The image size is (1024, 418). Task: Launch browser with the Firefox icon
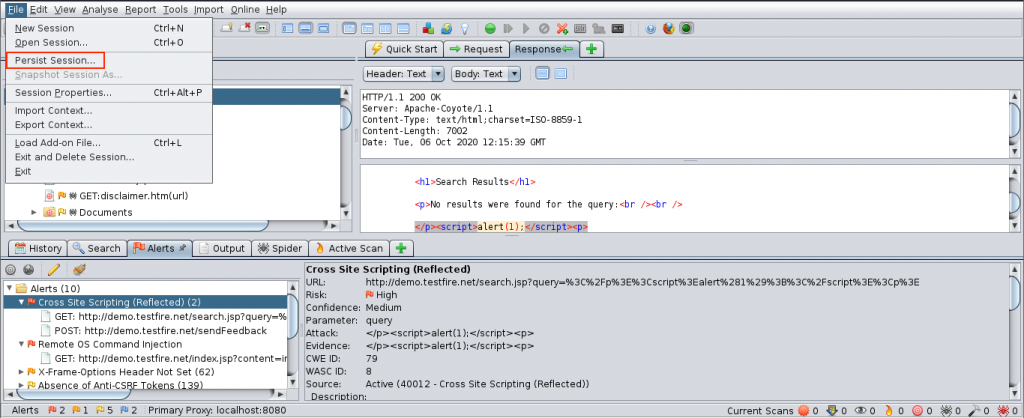click(x=668, y=28)
